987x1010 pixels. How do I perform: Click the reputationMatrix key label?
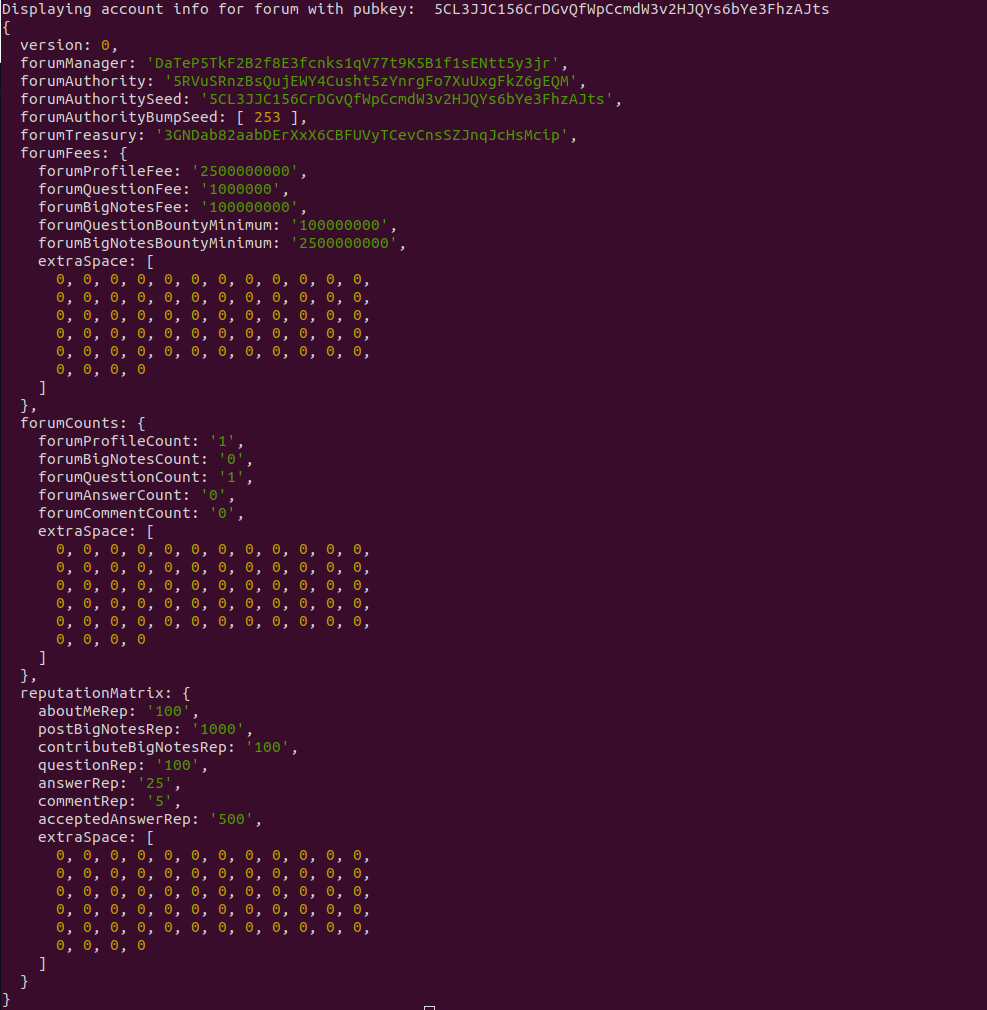pyautogui.click(x=96, y=693)
